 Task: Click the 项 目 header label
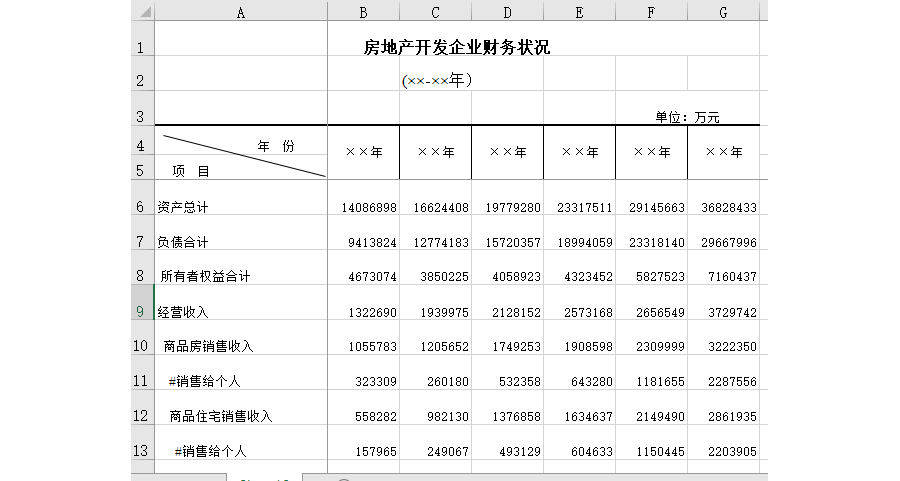tap(191, 171)
